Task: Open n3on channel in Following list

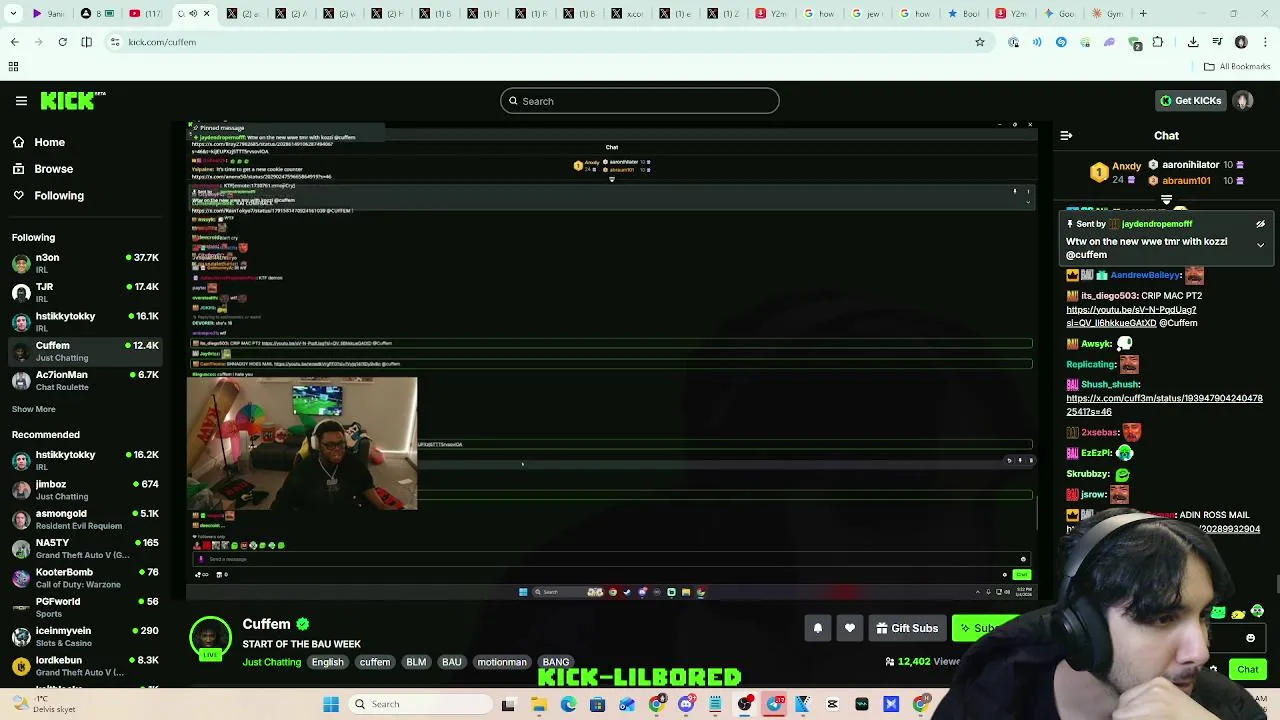Action: coord(85,263)
